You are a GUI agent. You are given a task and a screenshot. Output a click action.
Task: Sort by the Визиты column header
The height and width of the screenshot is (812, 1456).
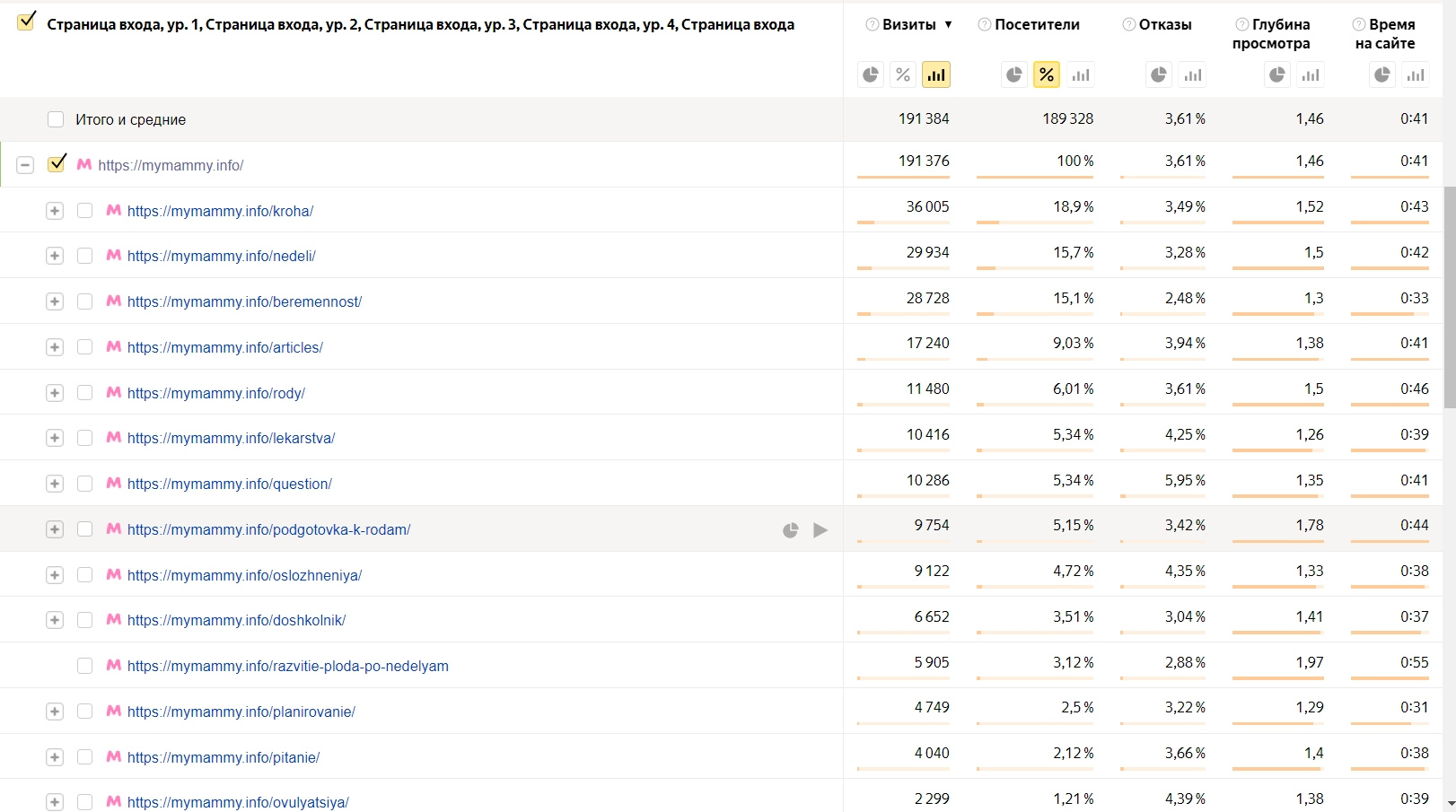[x=908, y=25]
